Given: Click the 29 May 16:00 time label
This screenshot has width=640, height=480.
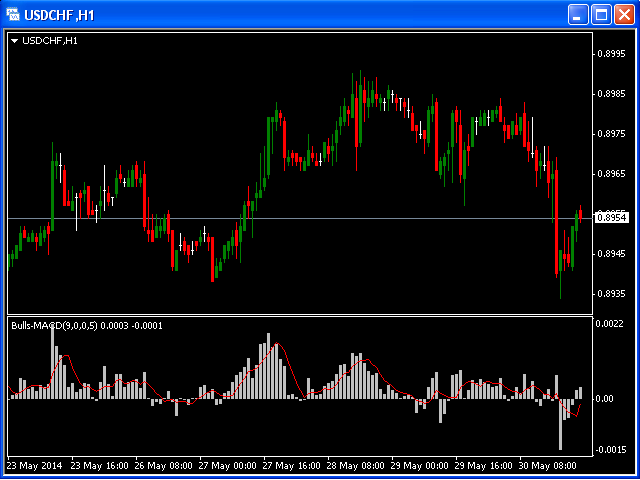Looking at the screenshot, I should point(484,466).
